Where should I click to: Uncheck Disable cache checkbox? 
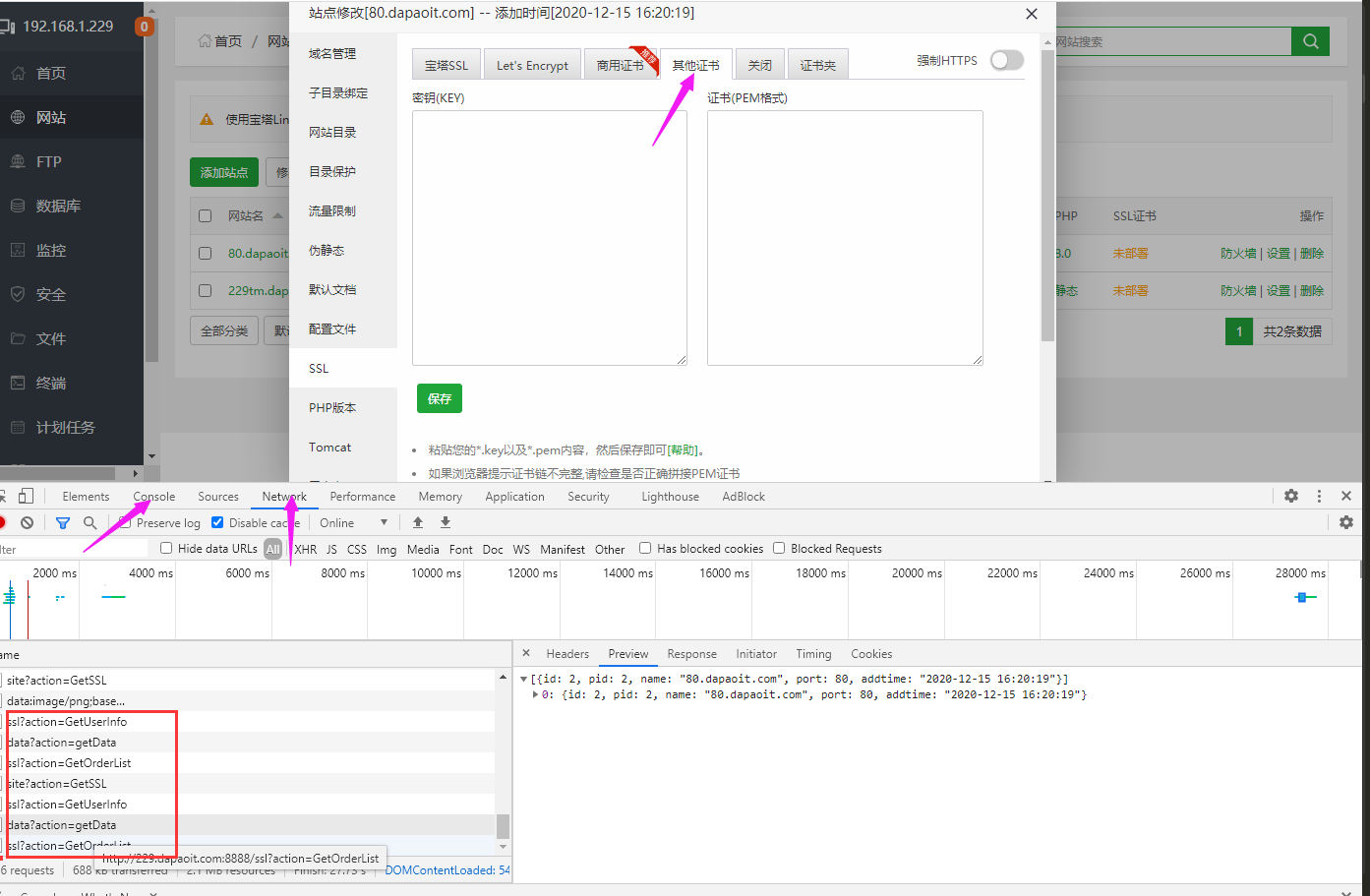217,522
